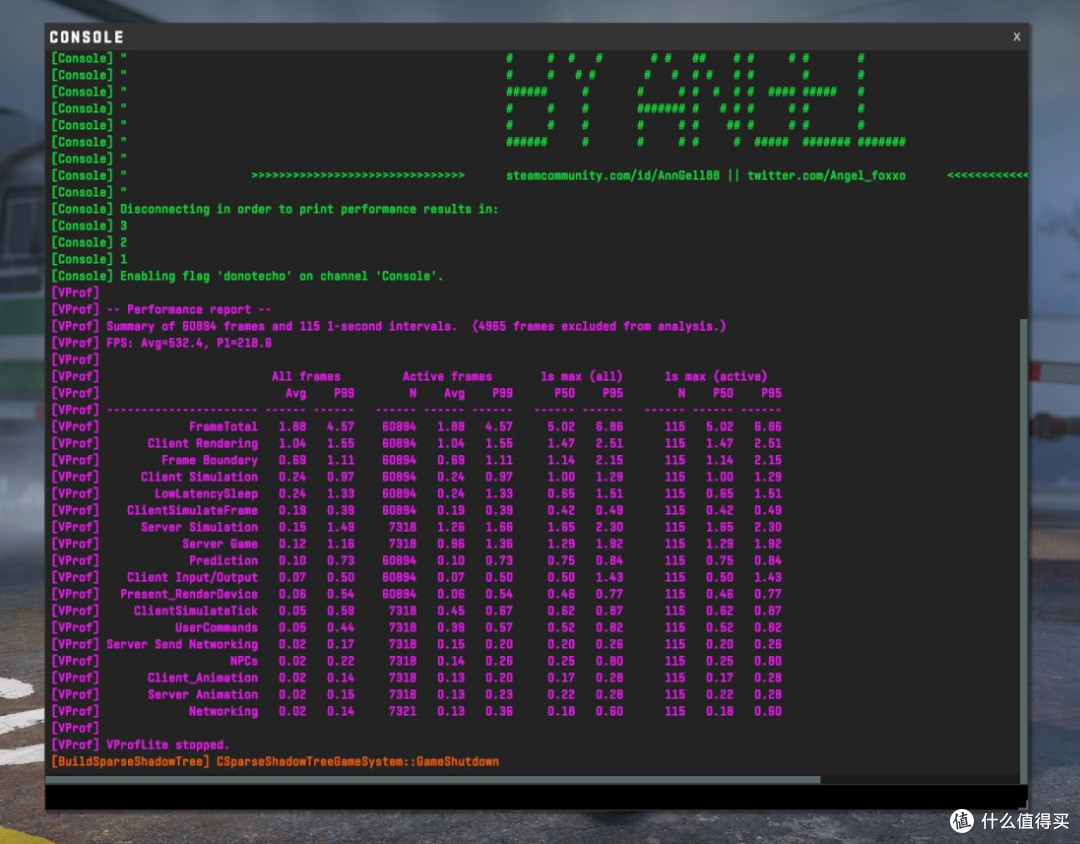This screenshot has height=844, width=1080.
Task: Click the CONSOLE title bar label
Action: point(86,37)
